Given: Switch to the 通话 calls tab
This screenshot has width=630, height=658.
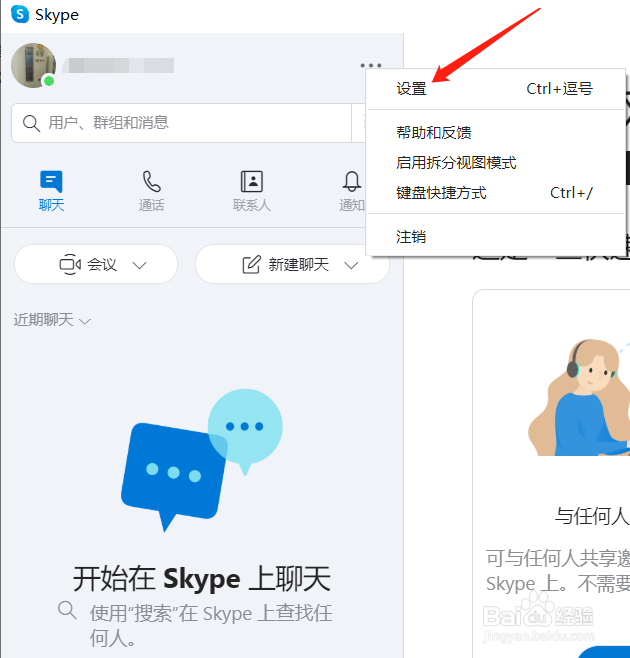Looking at the screenshot, I should point(152,191).
